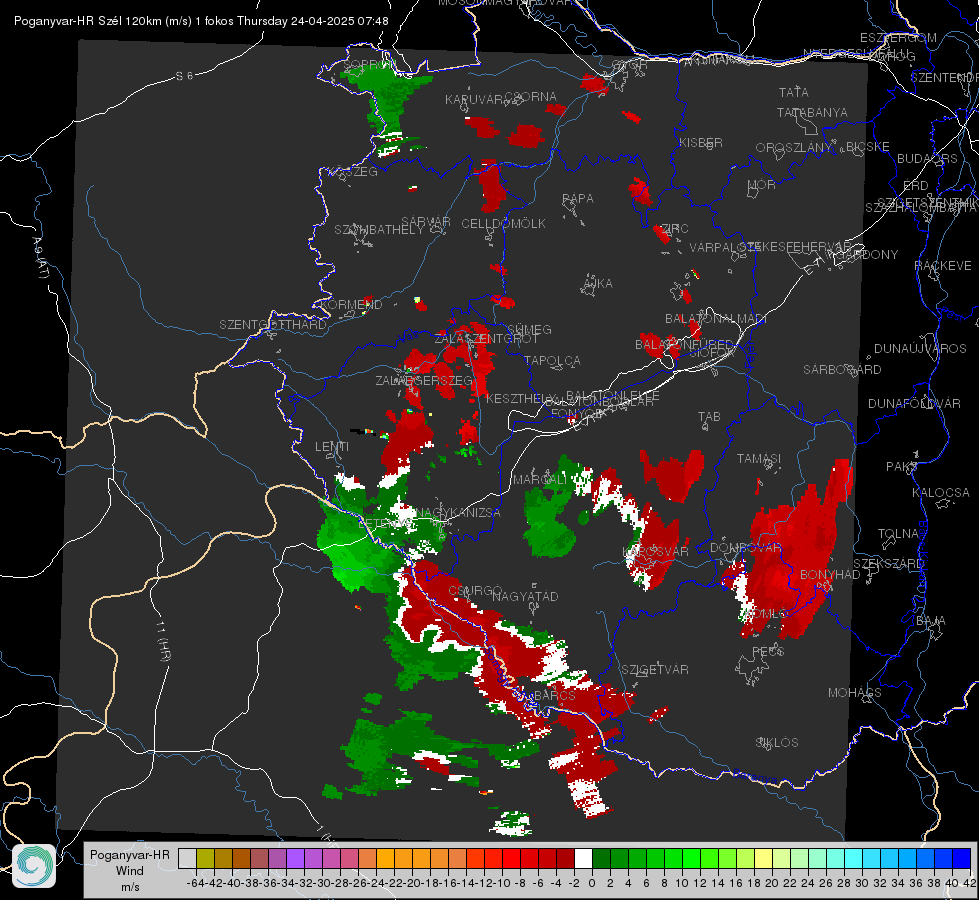Select the TAPOLCA town label
Image resolution: width=979 pixels, height=900 pixels.
pyautogui.click(x=552, y=360)
